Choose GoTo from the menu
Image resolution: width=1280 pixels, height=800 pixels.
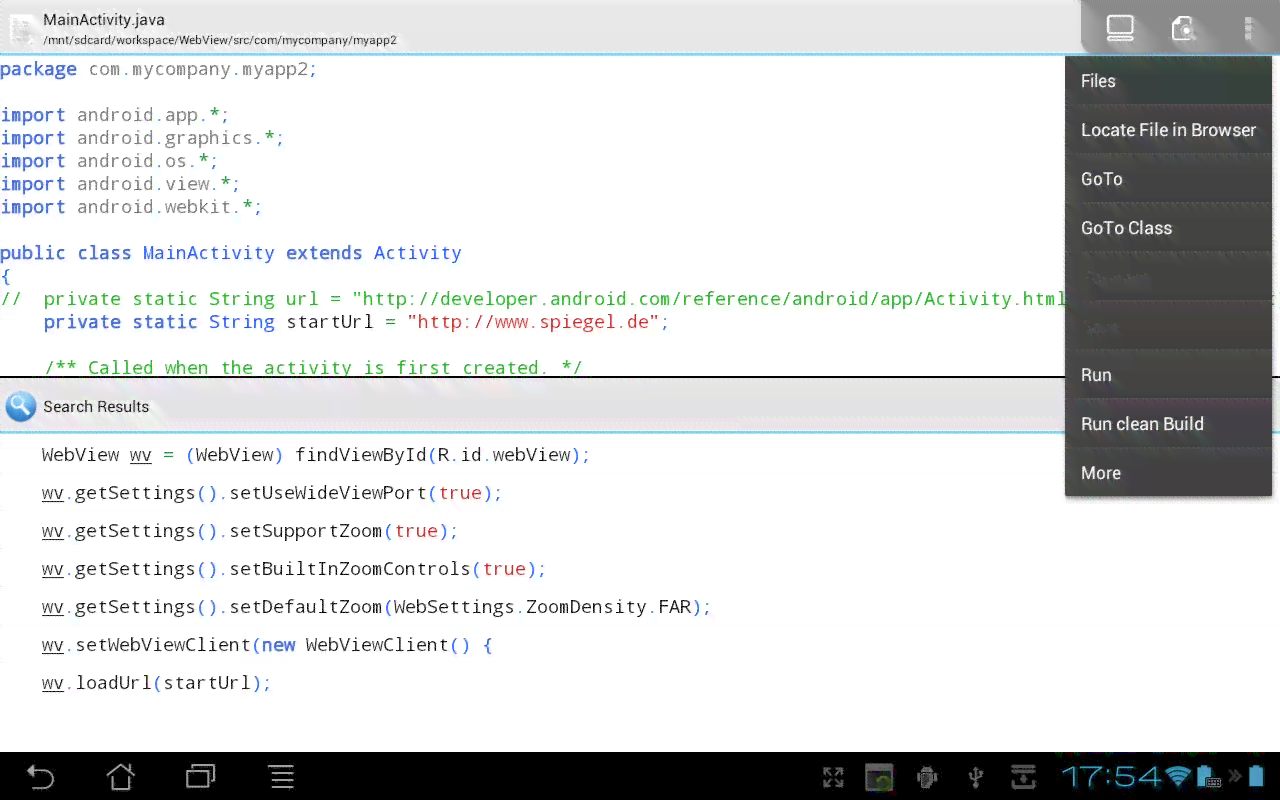tap(1168, 179)
